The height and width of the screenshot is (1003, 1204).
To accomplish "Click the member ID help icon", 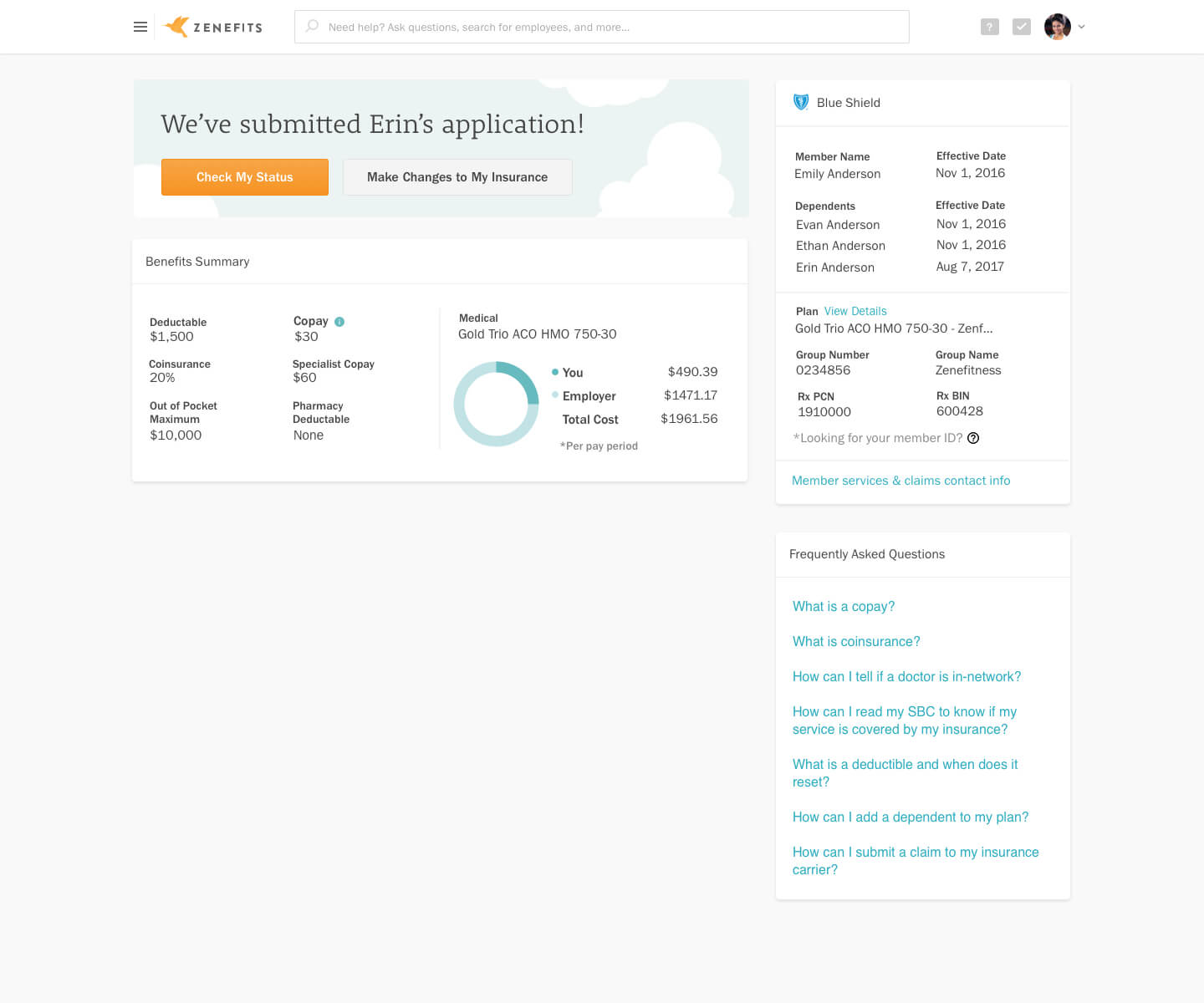I will [x=973, y=438].
